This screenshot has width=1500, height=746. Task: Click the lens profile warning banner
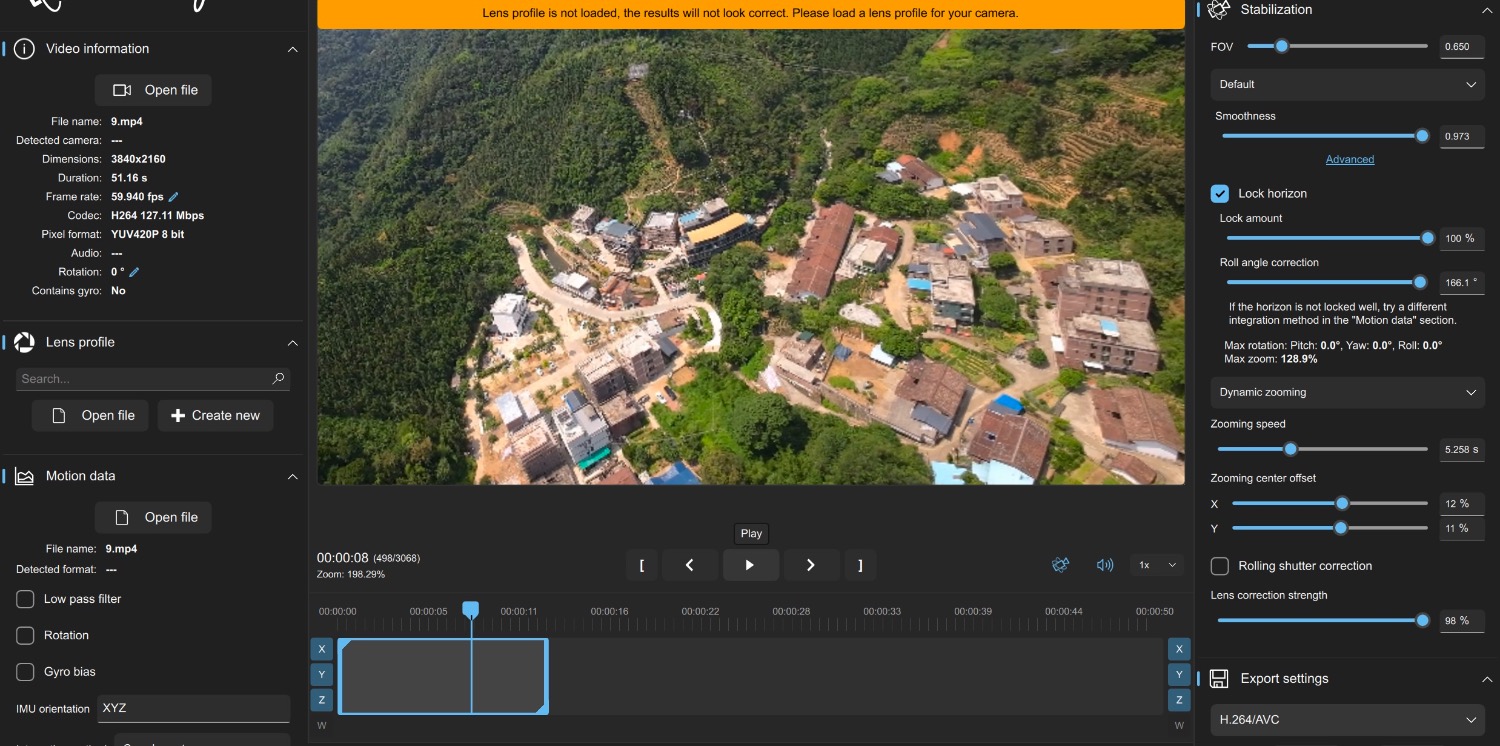tap(751, 14)
